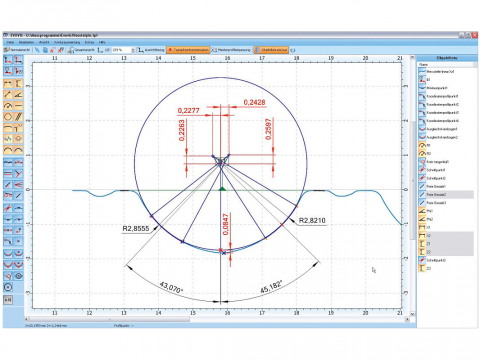Select the circle drawing tool in left palette

[x=8, y=117]
